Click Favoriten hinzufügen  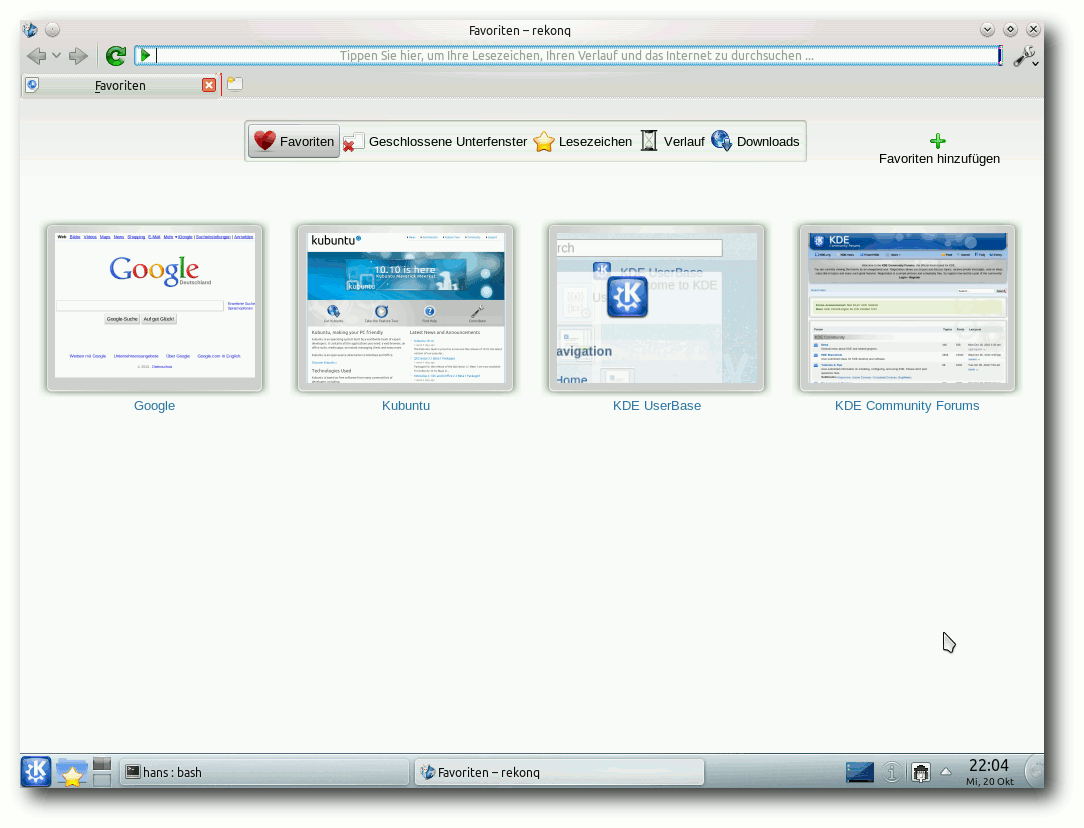click(939, 149)
